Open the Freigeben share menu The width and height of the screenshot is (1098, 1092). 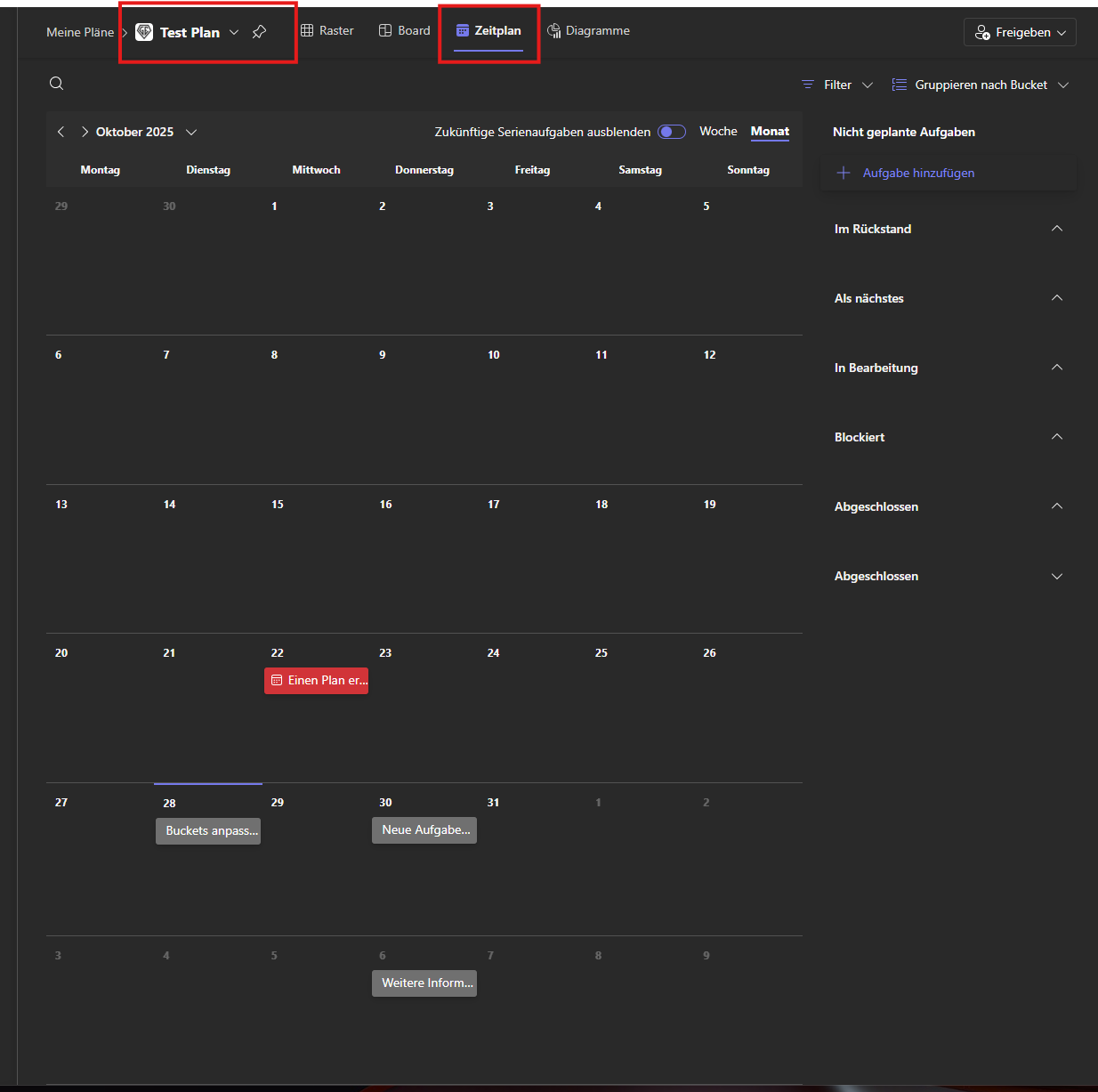1020,32
